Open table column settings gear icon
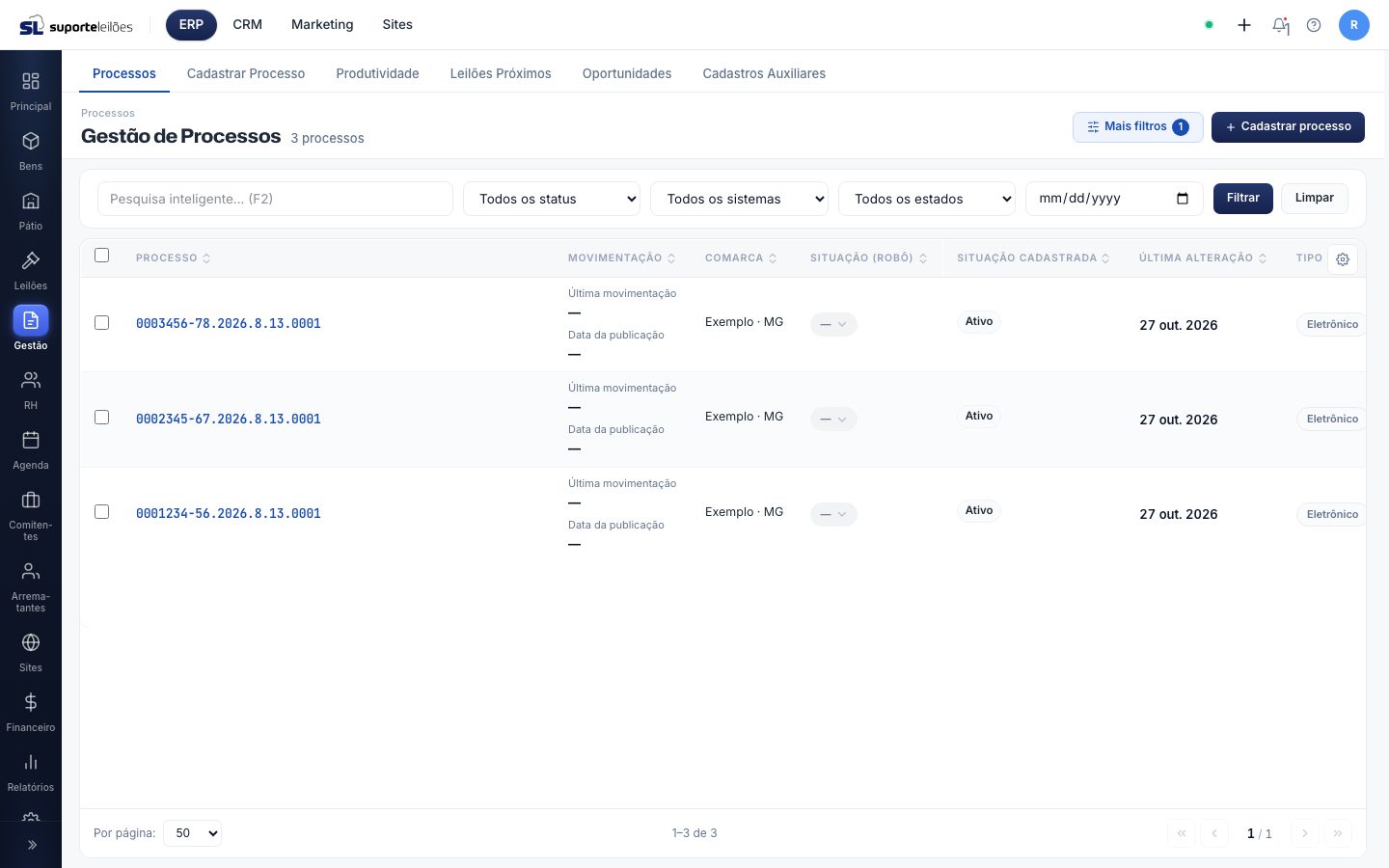 click(x=1343, y=258)
